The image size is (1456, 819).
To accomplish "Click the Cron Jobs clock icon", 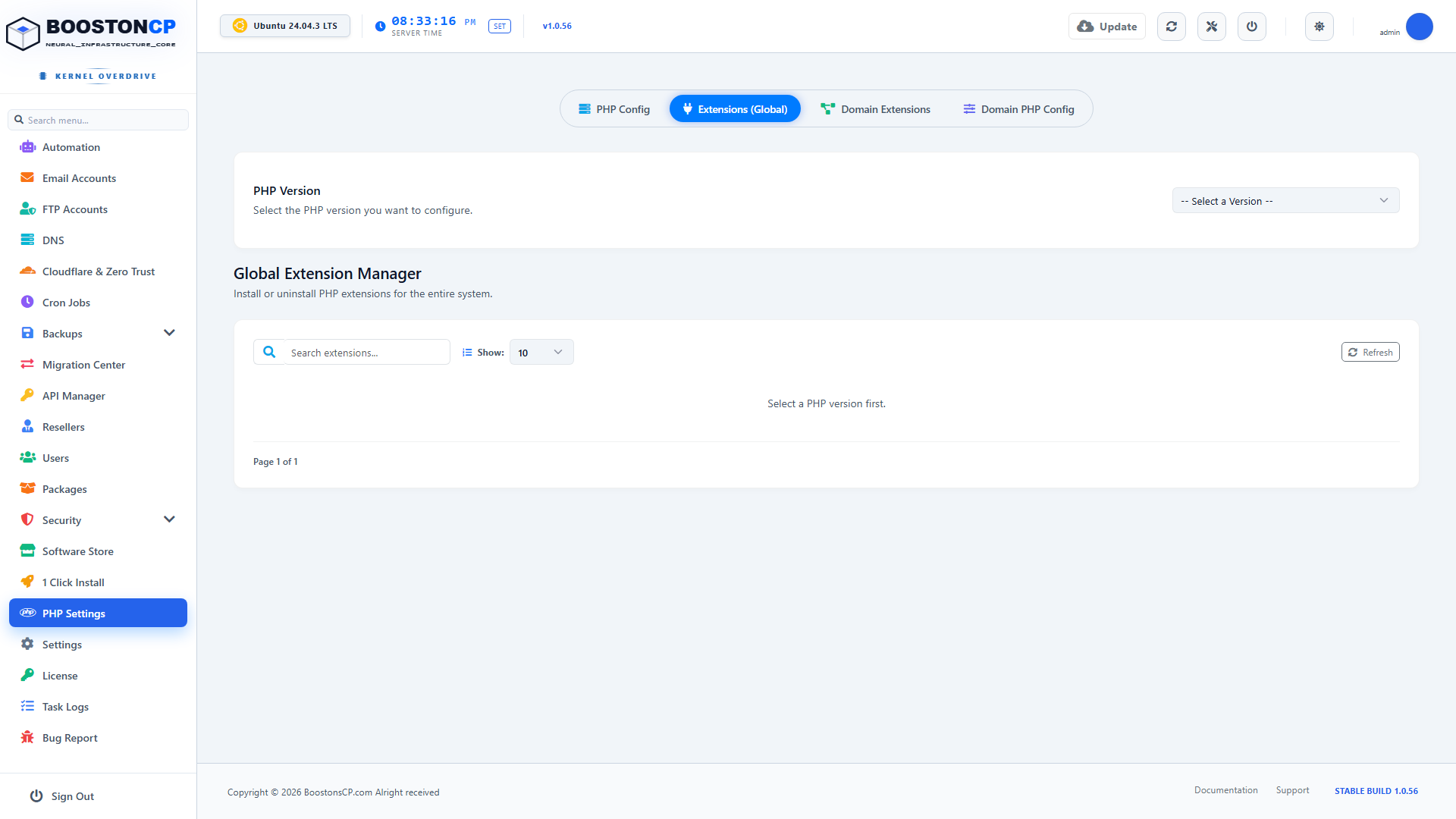I will (27, 302).
